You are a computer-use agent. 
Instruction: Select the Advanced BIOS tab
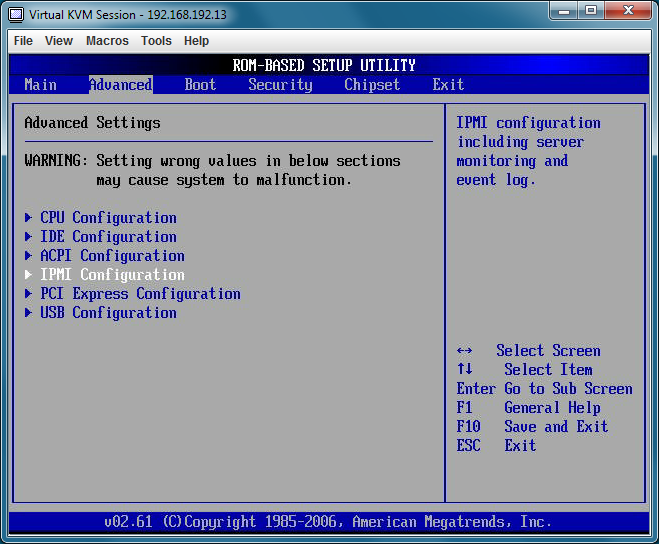pyautogui.click(x=121, y=85)
